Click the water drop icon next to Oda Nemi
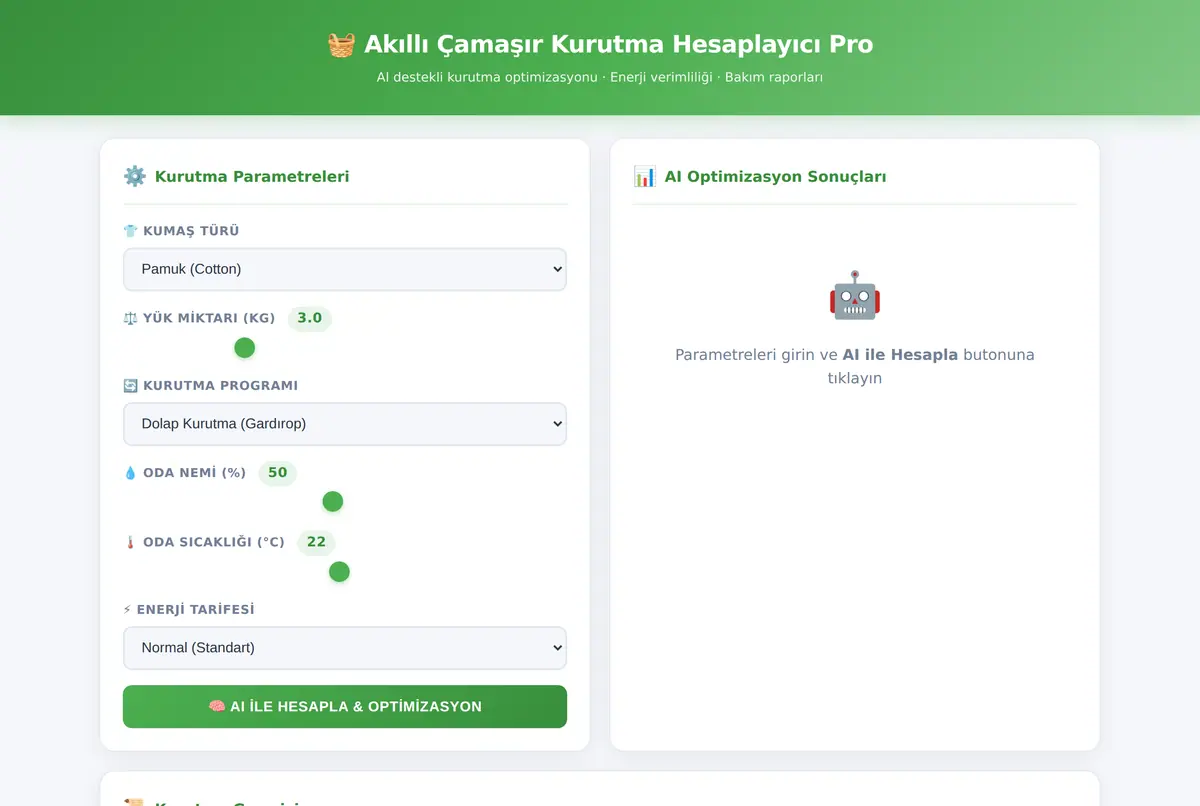This screenshot has height=806, width=1200. [130, 473]
